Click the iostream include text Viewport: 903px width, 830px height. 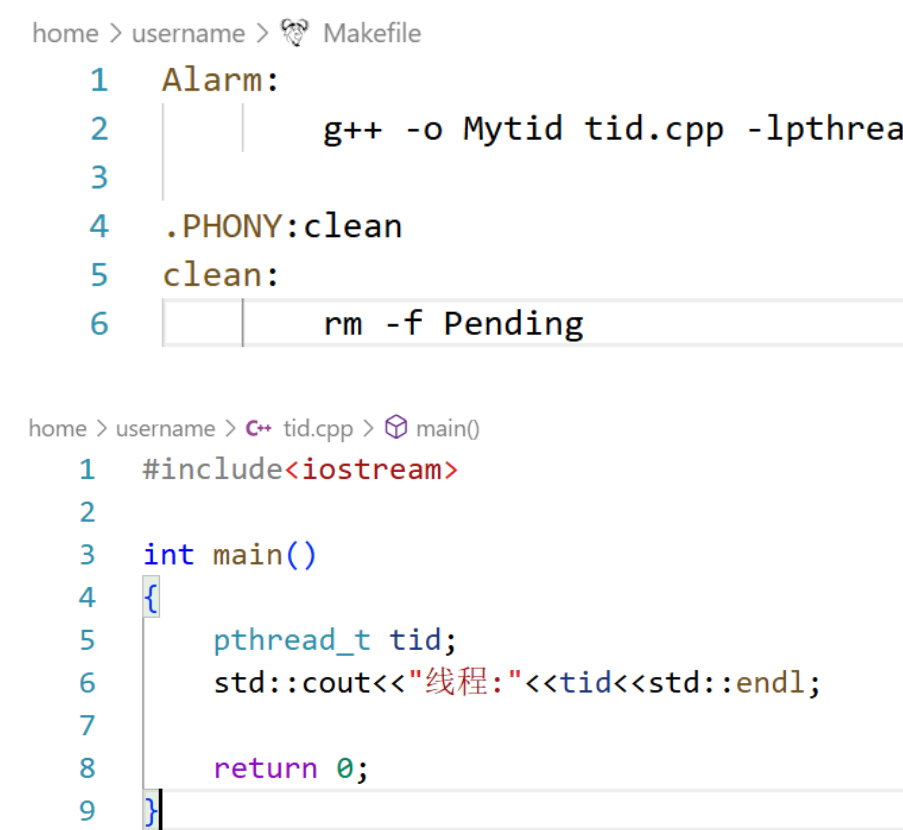371,469
